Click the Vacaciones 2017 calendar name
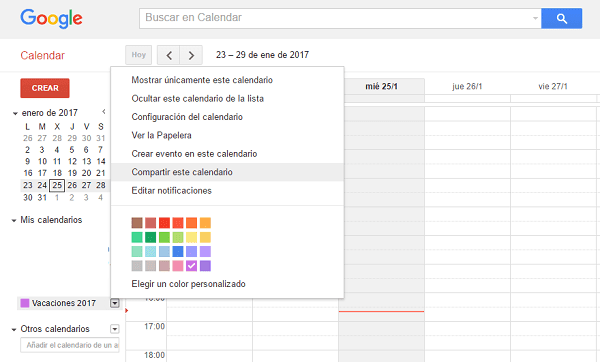This screenshot has width=600, height=362. pos(64,303)
